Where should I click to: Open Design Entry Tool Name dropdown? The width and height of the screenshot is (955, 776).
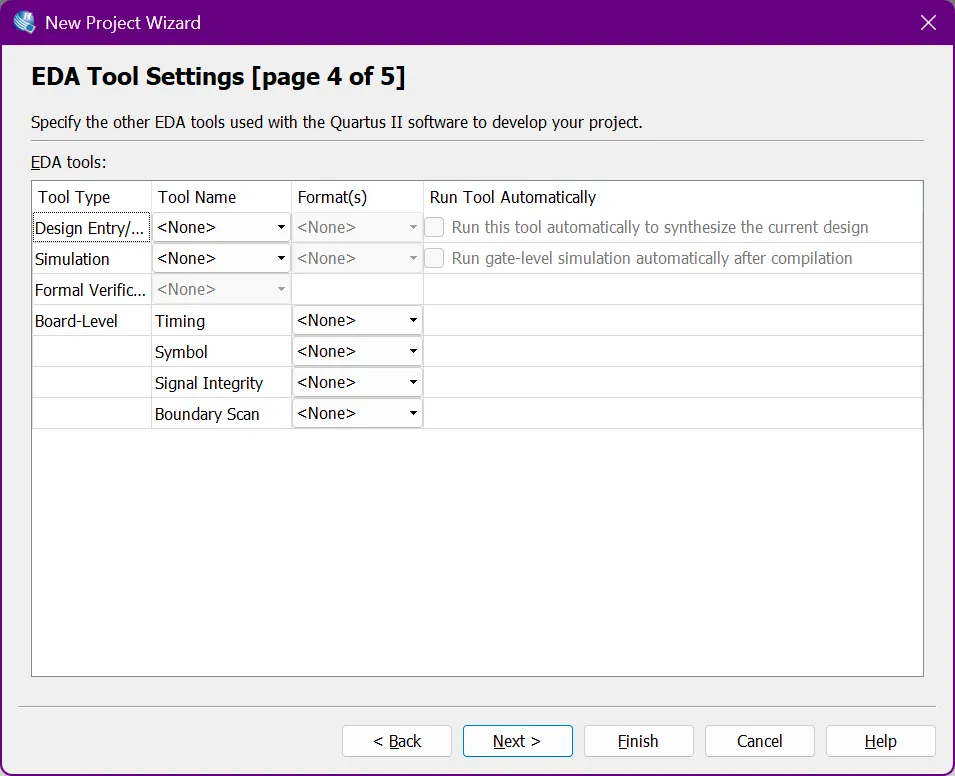[221, 227]
